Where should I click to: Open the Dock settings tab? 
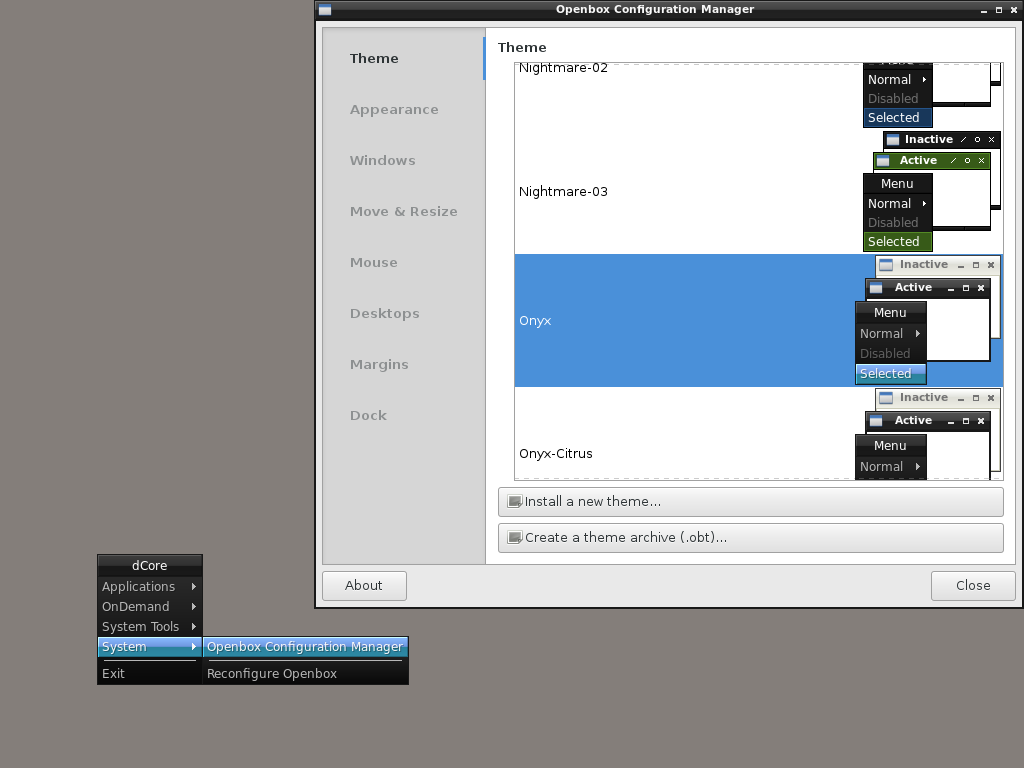pyautogui.click(x=368, y=416)
